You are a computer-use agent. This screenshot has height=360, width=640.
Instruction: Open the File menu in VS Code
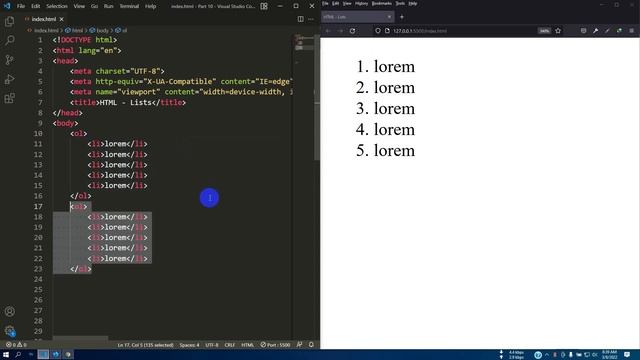(x=21, y=6)
